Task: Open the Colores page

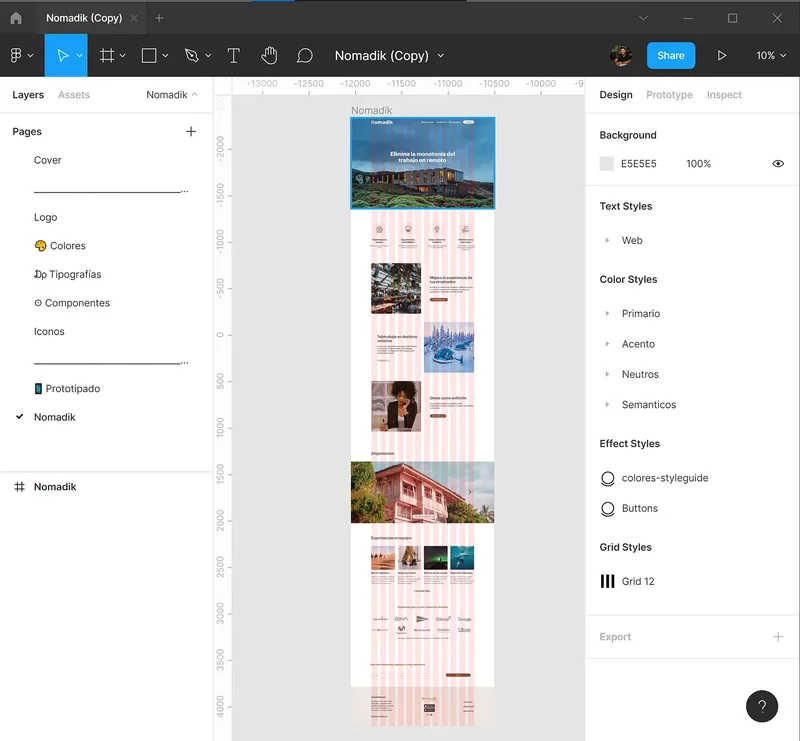Action: click(x=60, y=246)
